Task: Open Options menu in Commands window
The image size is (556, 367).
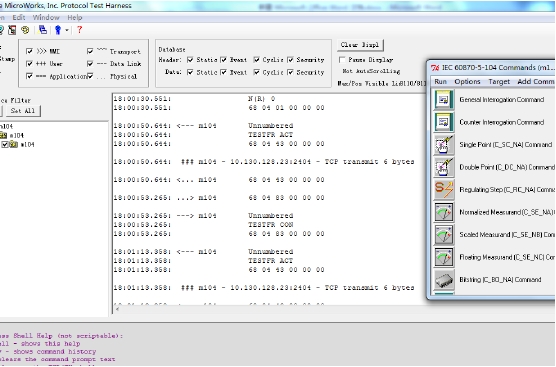Action: (467, 82)
